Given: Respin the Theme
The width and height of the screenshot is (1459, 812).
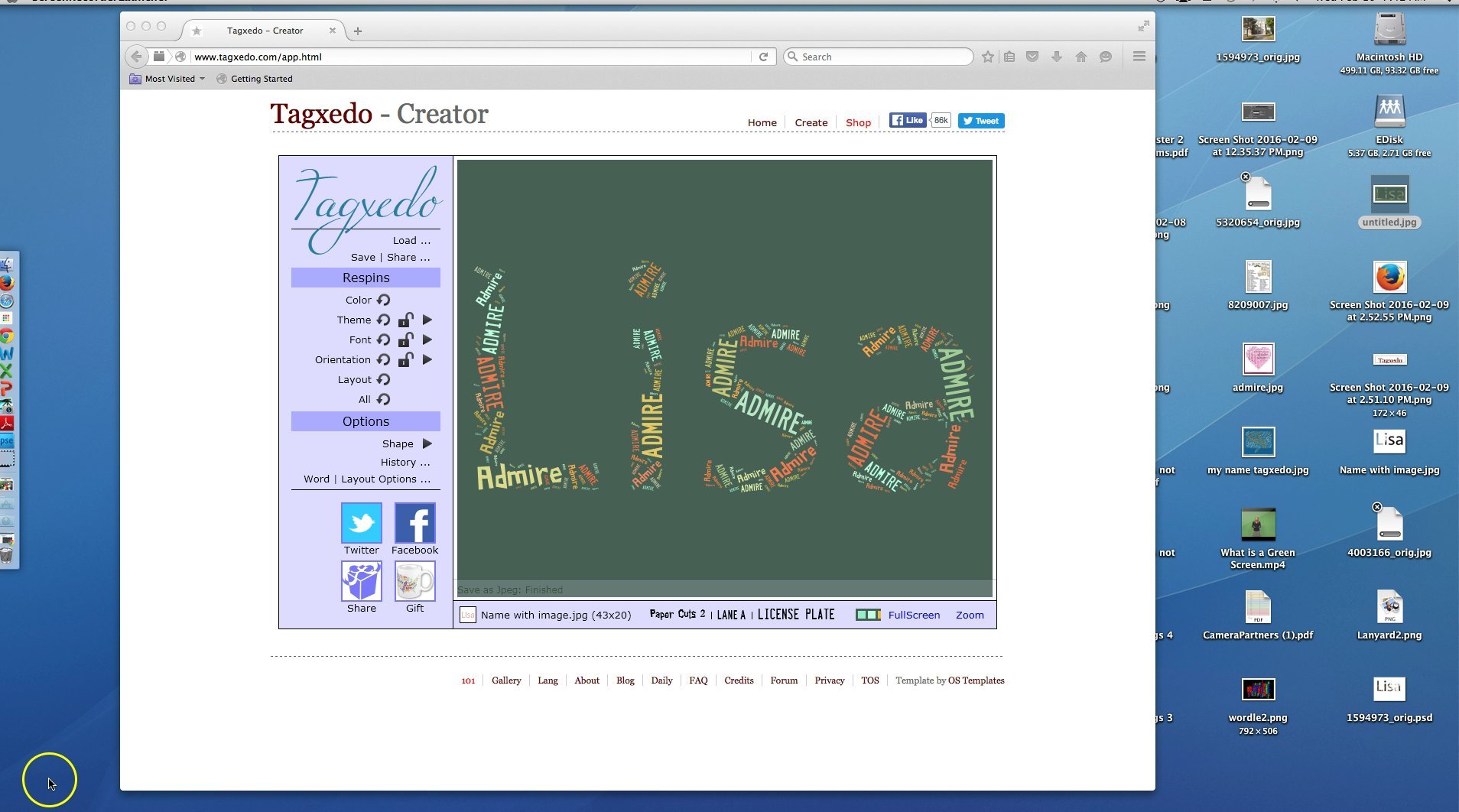Looking at the screenshot, I should click(384, 320).
